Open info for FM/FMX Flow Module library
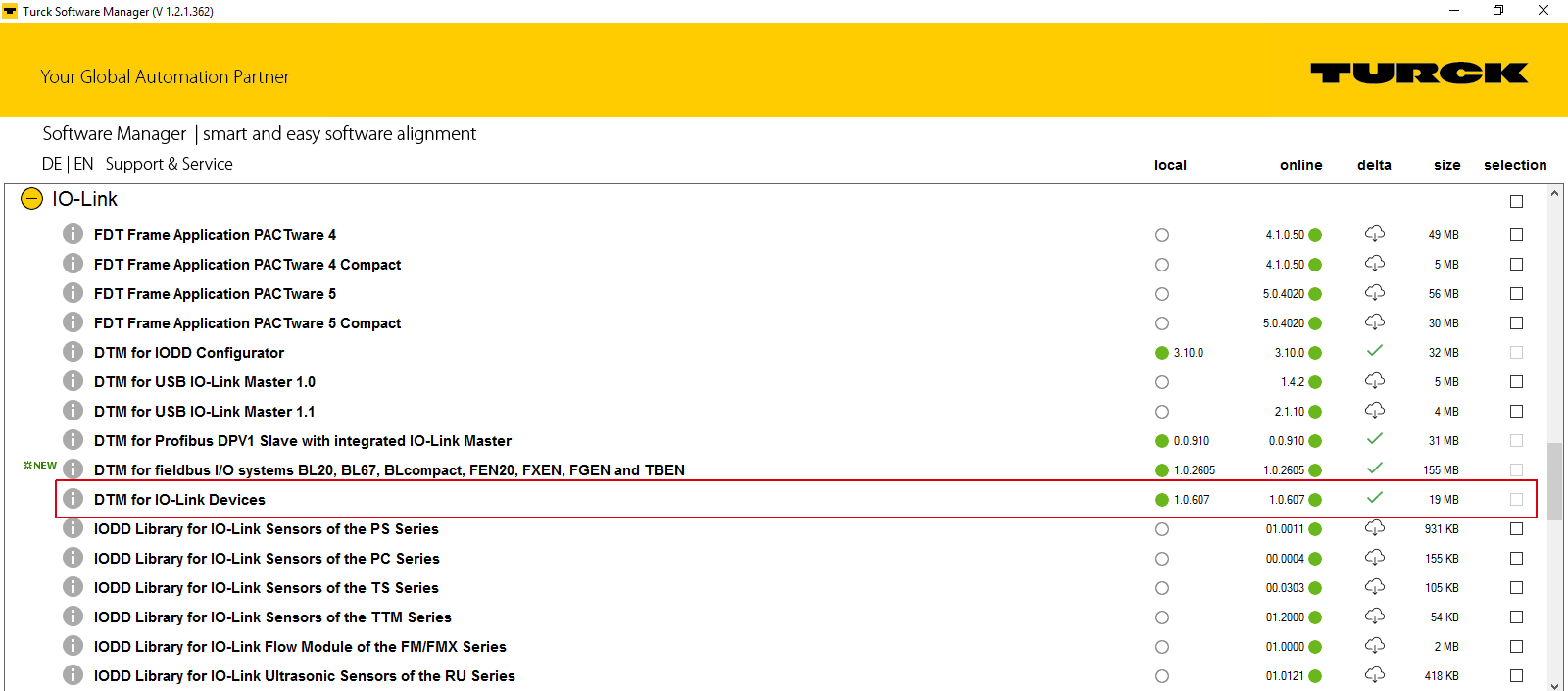This screenshot has width=1568, height=691. 73,646
